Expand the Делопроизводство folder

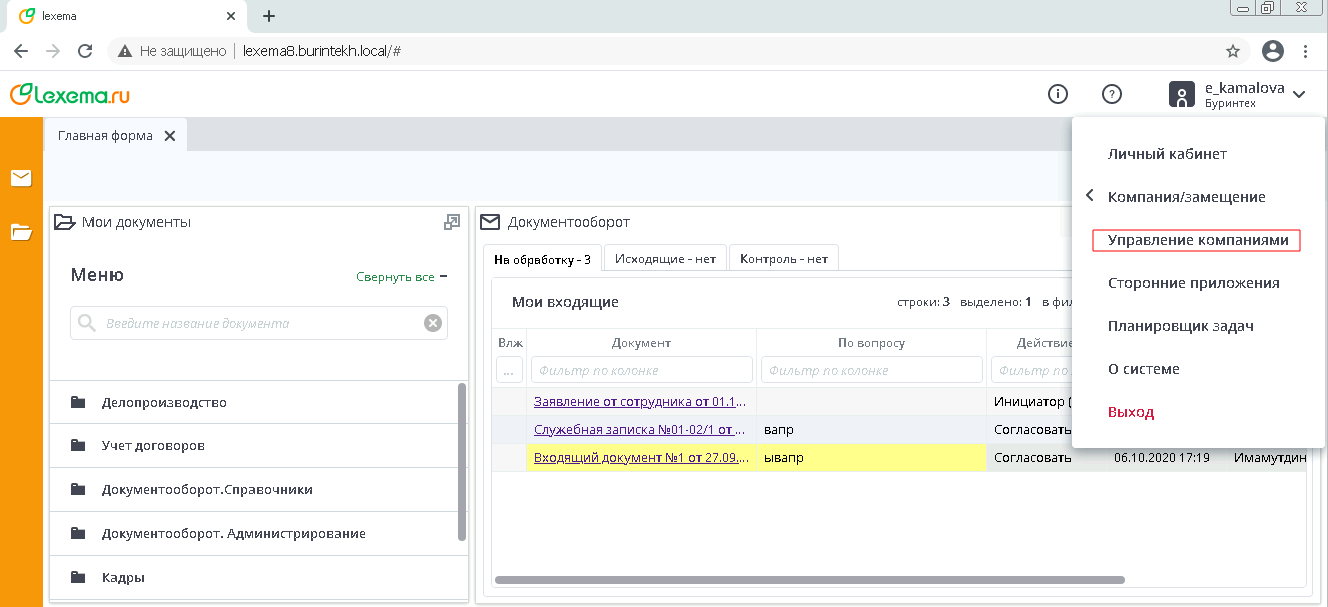tap(164, 403)
